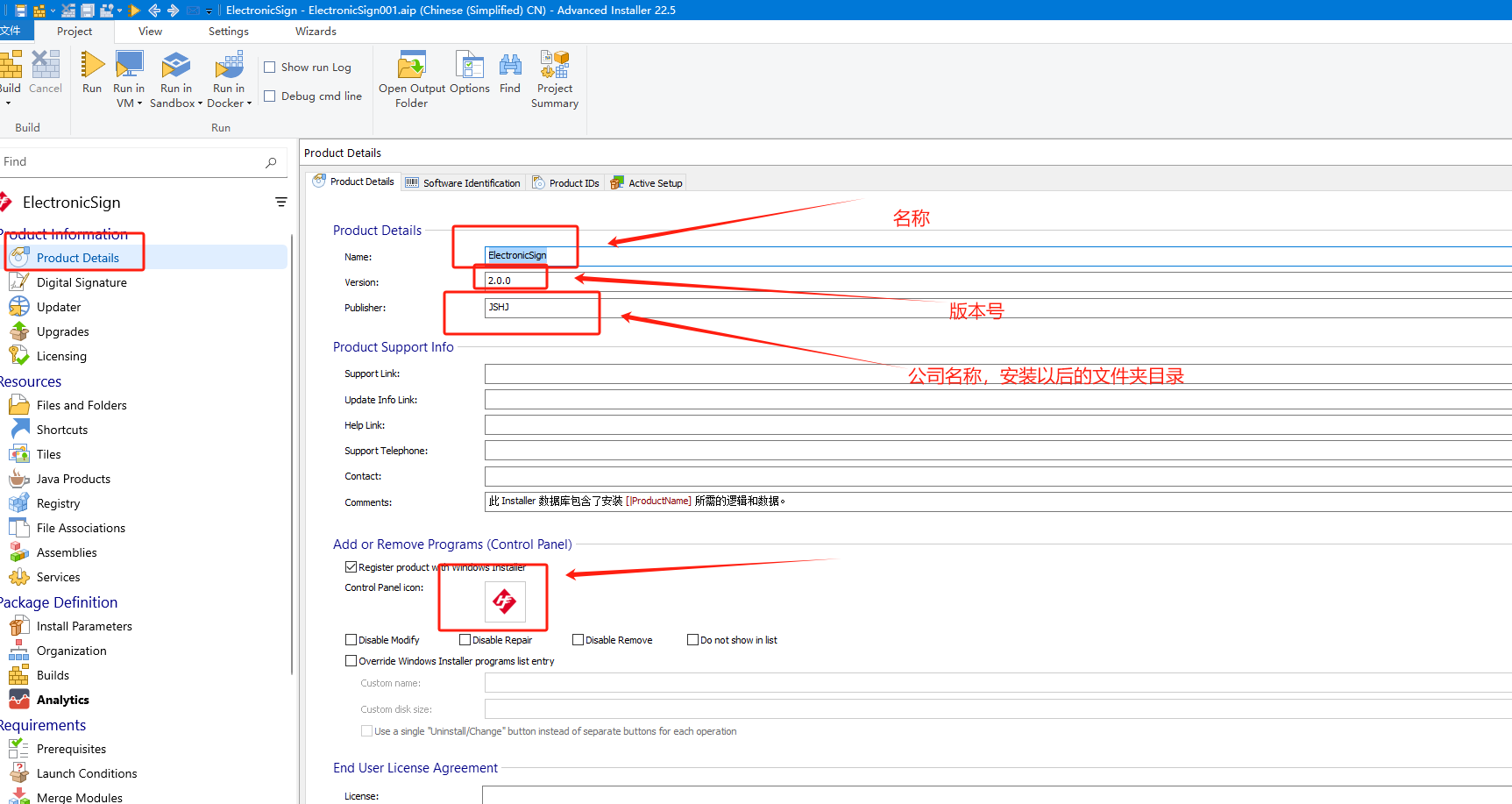
Task: Click the Find binoculars icon
Action: tap(510, 65)
